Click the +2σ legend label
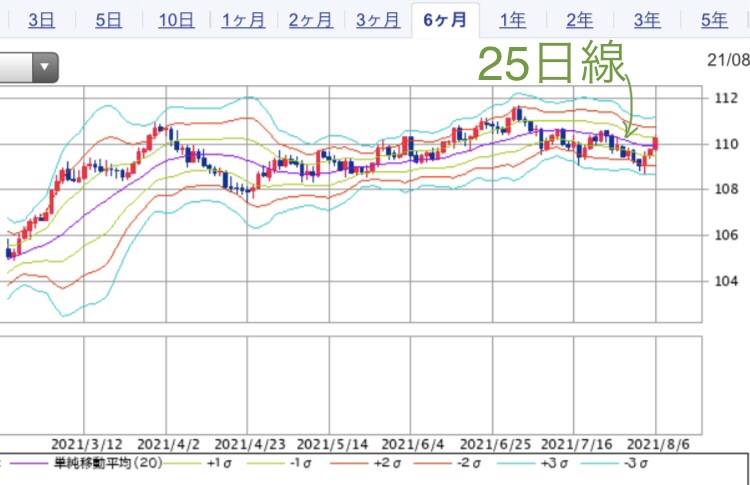Screen dimensions: 750x485 (x=387, y=463)
